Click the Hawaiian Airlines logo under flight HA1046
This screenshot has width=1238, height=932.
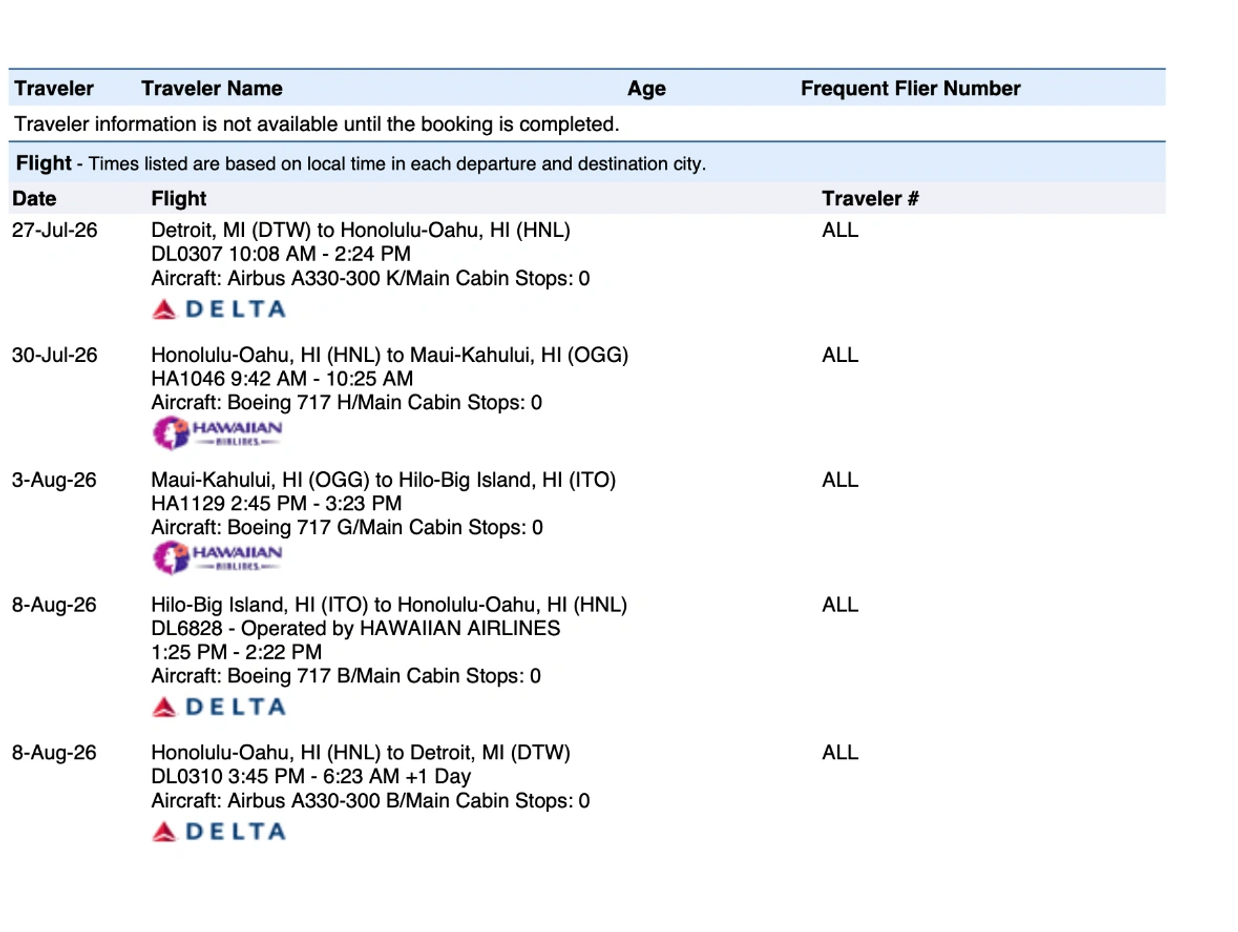[x=218, y=433]
